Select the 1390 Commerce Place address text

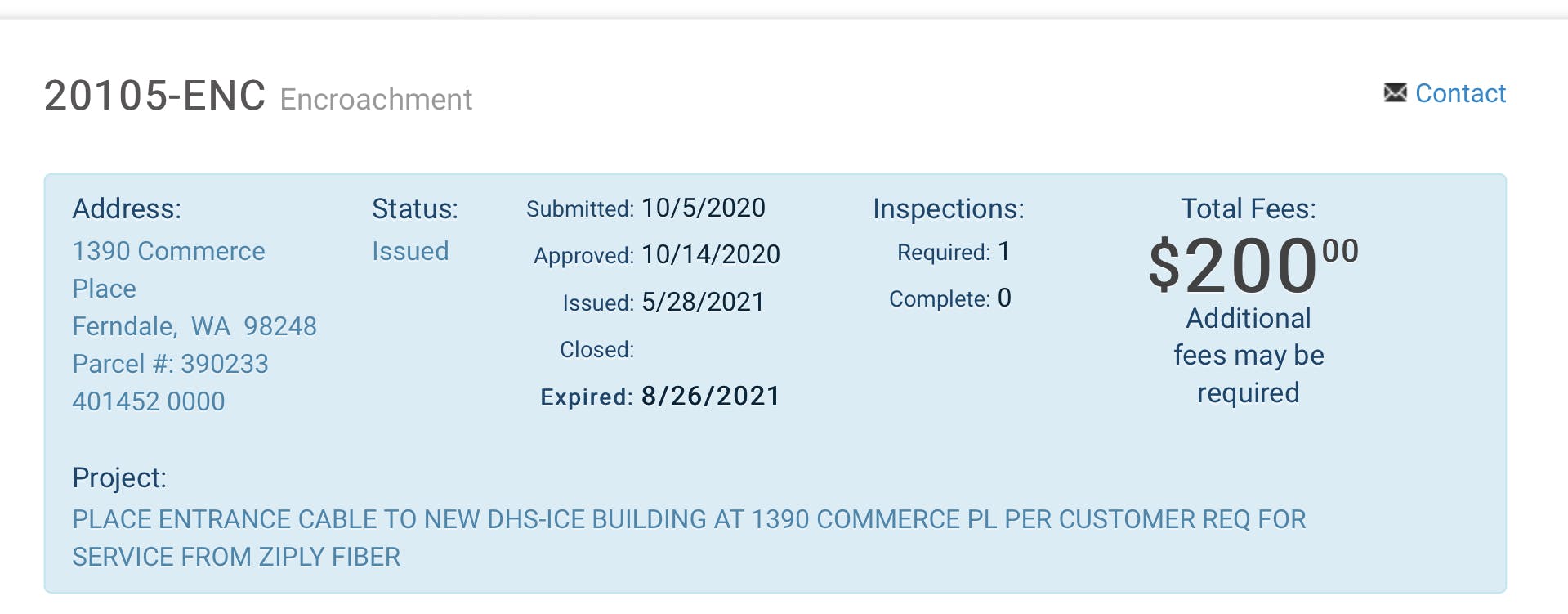[168, 269]
